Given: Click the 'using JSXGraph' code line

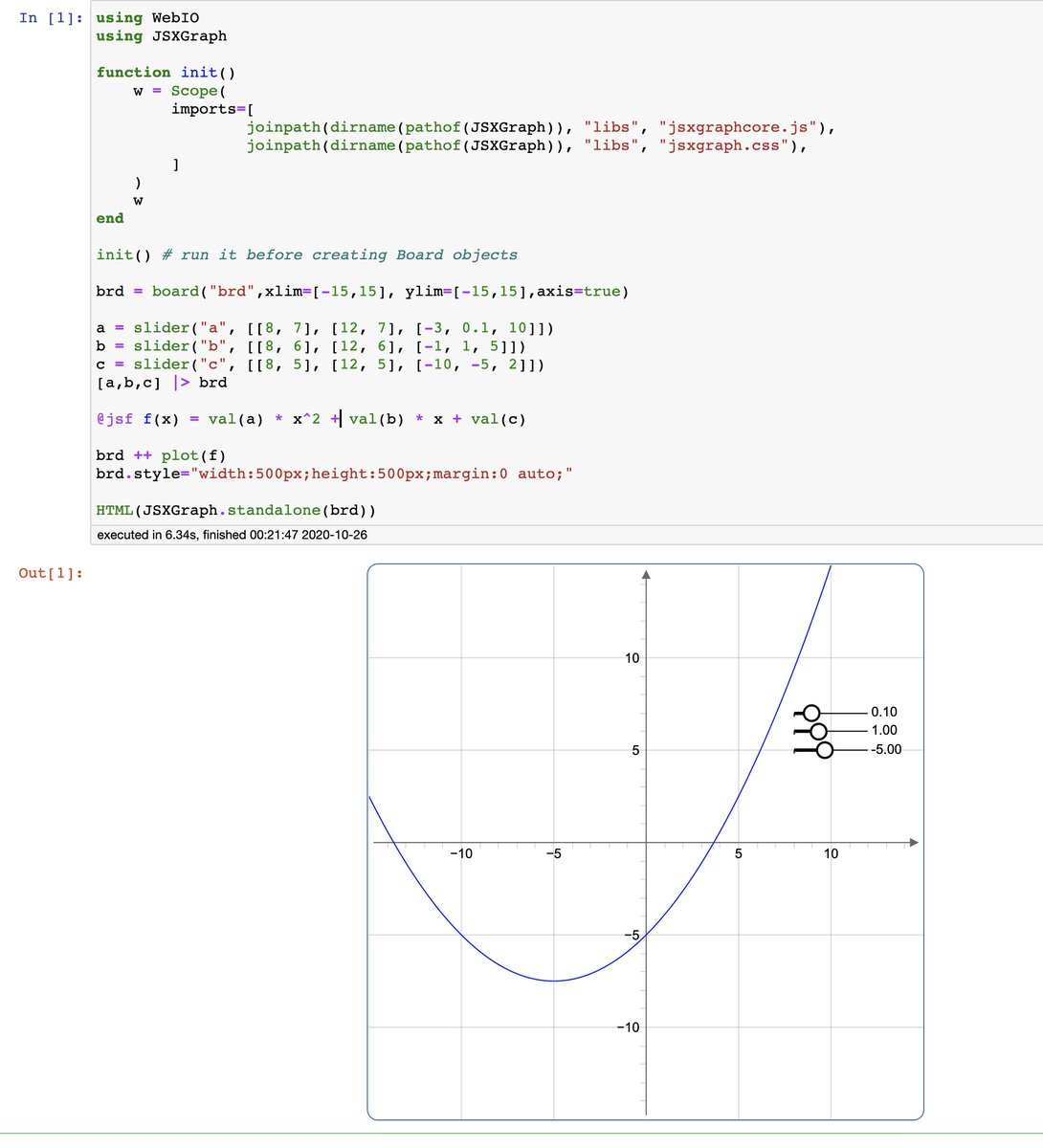Looking at the screenshot, I should (x=162, y=36).
